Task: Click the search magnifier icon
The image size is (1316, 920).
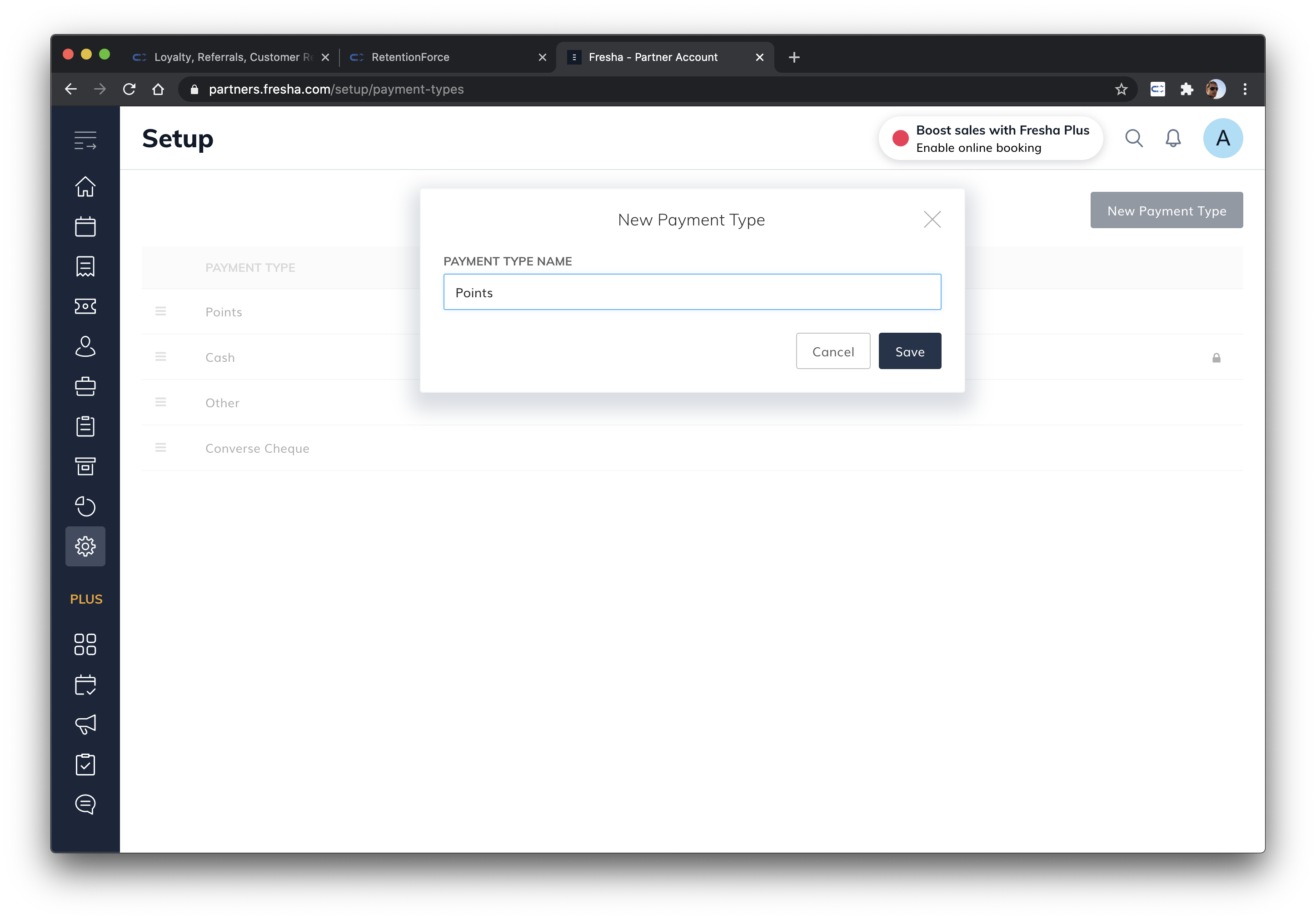Action: pos(1134,138)
